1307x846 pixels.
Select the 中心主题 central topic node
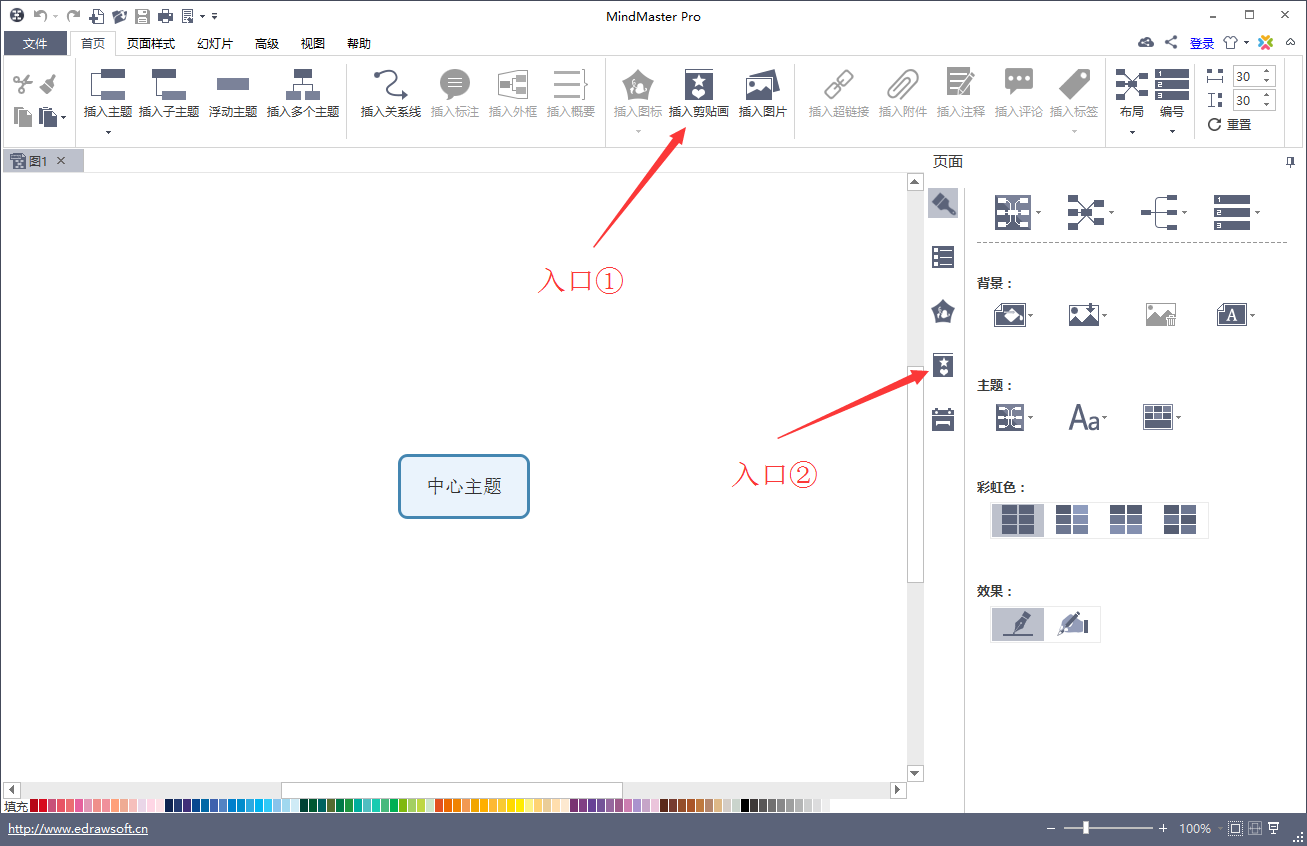pyautogui.click(x=464, y=486)
